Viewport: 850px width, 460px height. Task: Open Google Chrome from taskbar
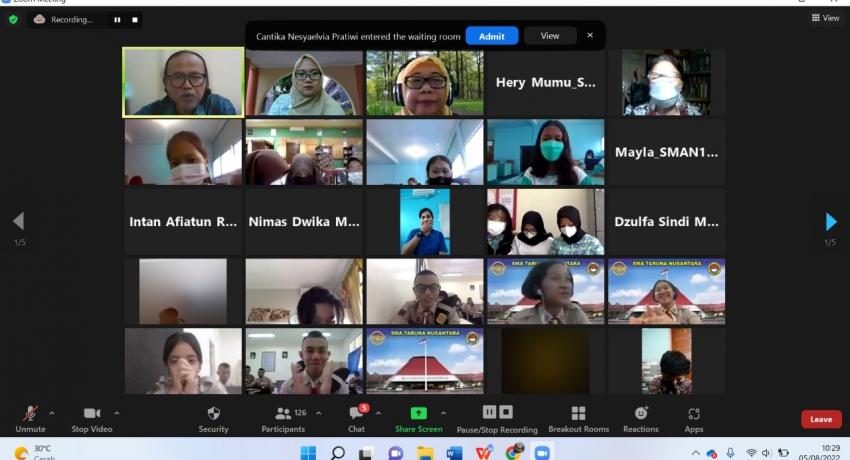(513, 451)
